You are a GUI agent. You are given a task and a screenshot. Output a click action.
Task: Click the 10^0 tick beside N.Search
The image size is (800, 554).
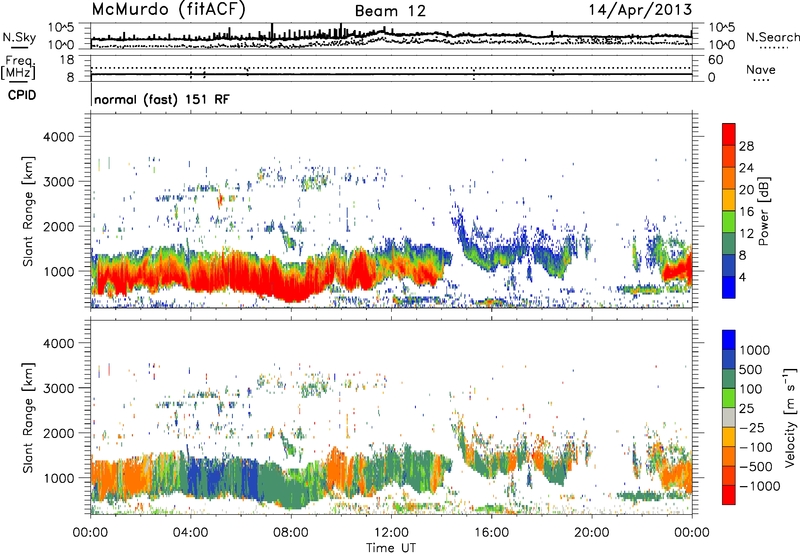click(x=721, y=45)
